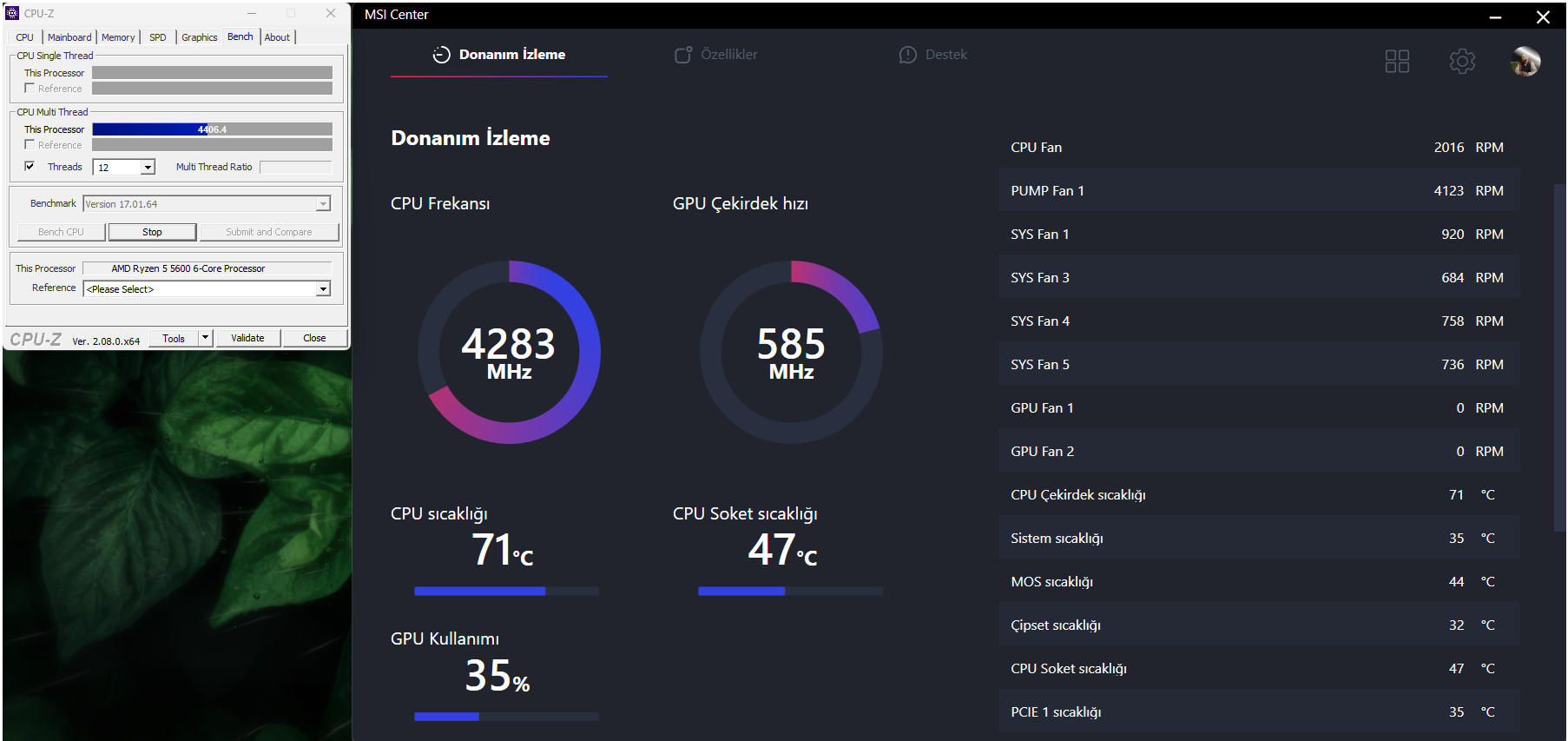
Task: Select the CPU Fan row
Action: click(x=1259, y=147)
